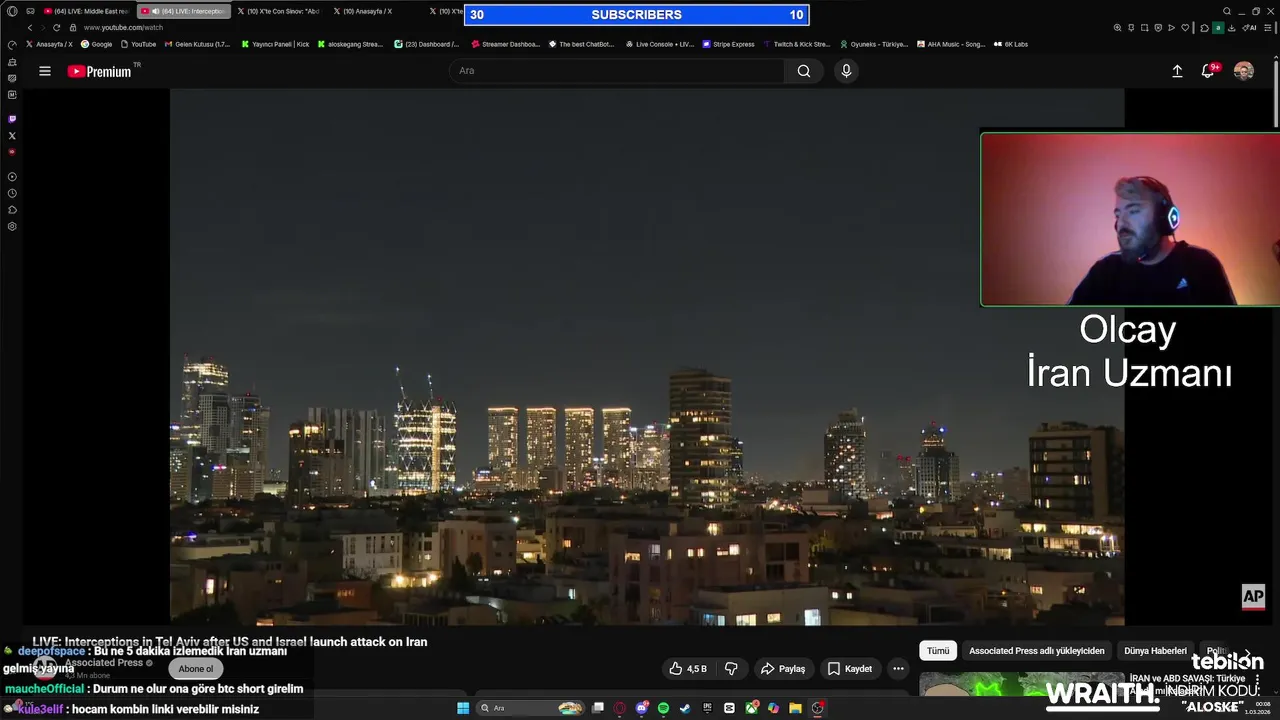Open File Explorer from the taskbar

(795, 708)
